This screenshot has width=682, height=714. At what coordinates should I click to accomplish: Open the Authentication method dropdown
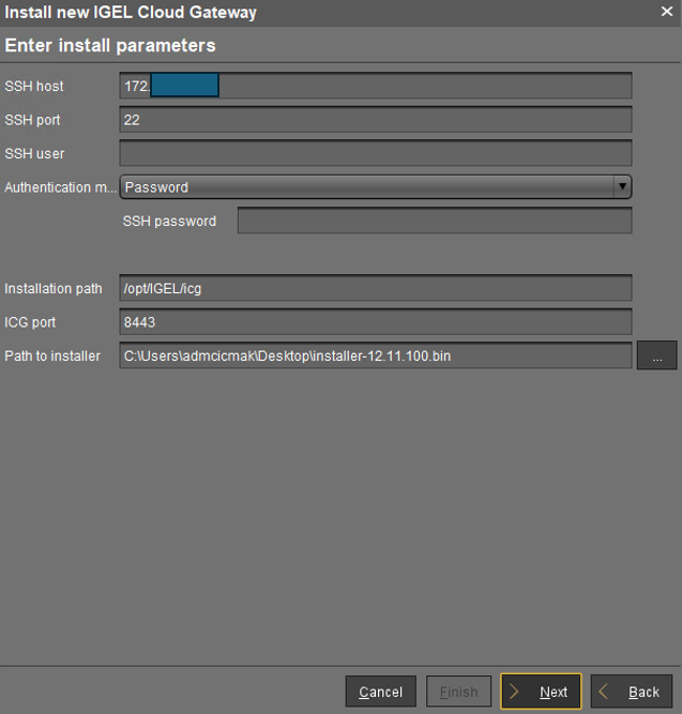[x=376, y=187]
